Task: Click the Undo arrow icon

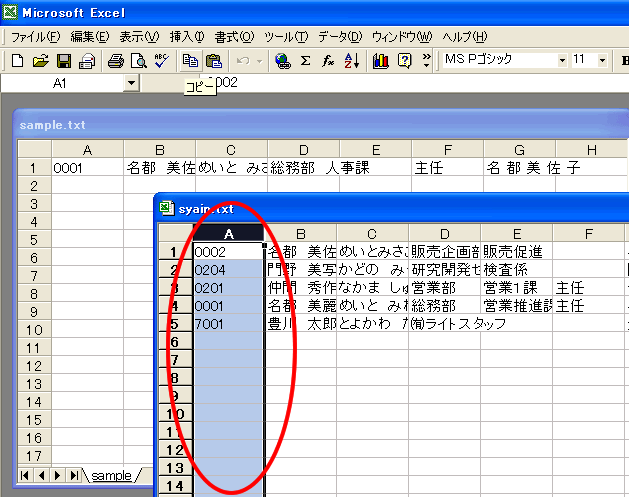Action: [243, 61]
